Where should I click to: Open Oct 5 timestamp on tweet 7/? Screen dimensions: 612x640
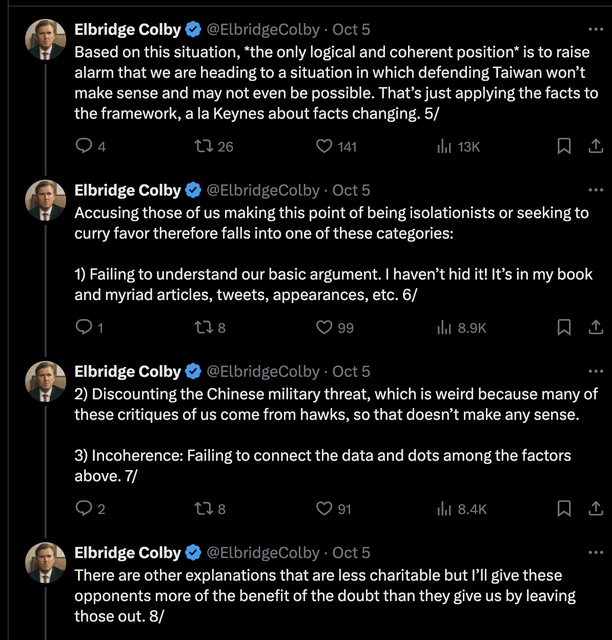click(x=351, y=371)
